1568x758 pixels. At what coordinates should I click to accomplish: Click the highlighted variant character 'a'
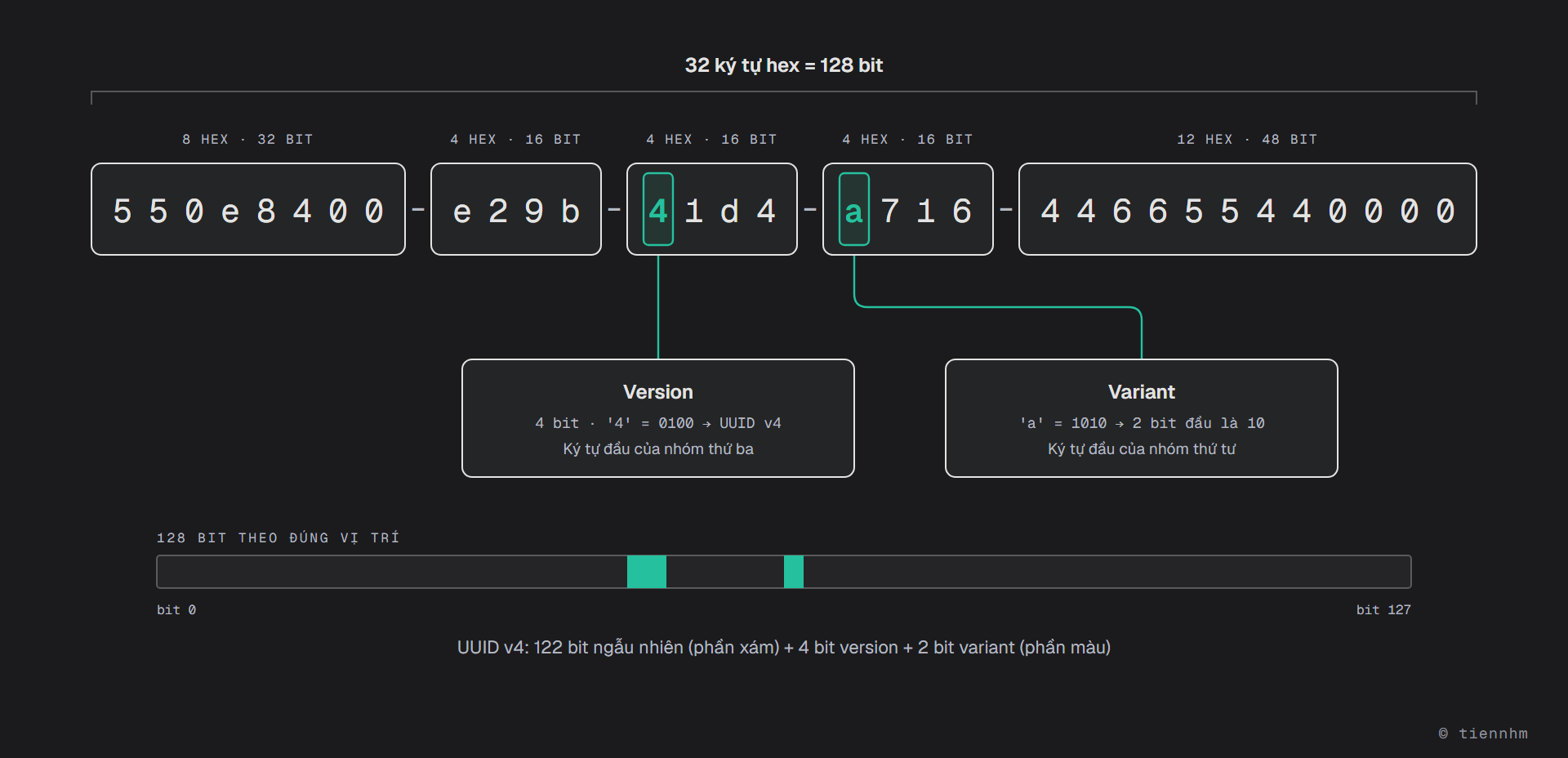(x=854, y=209)
